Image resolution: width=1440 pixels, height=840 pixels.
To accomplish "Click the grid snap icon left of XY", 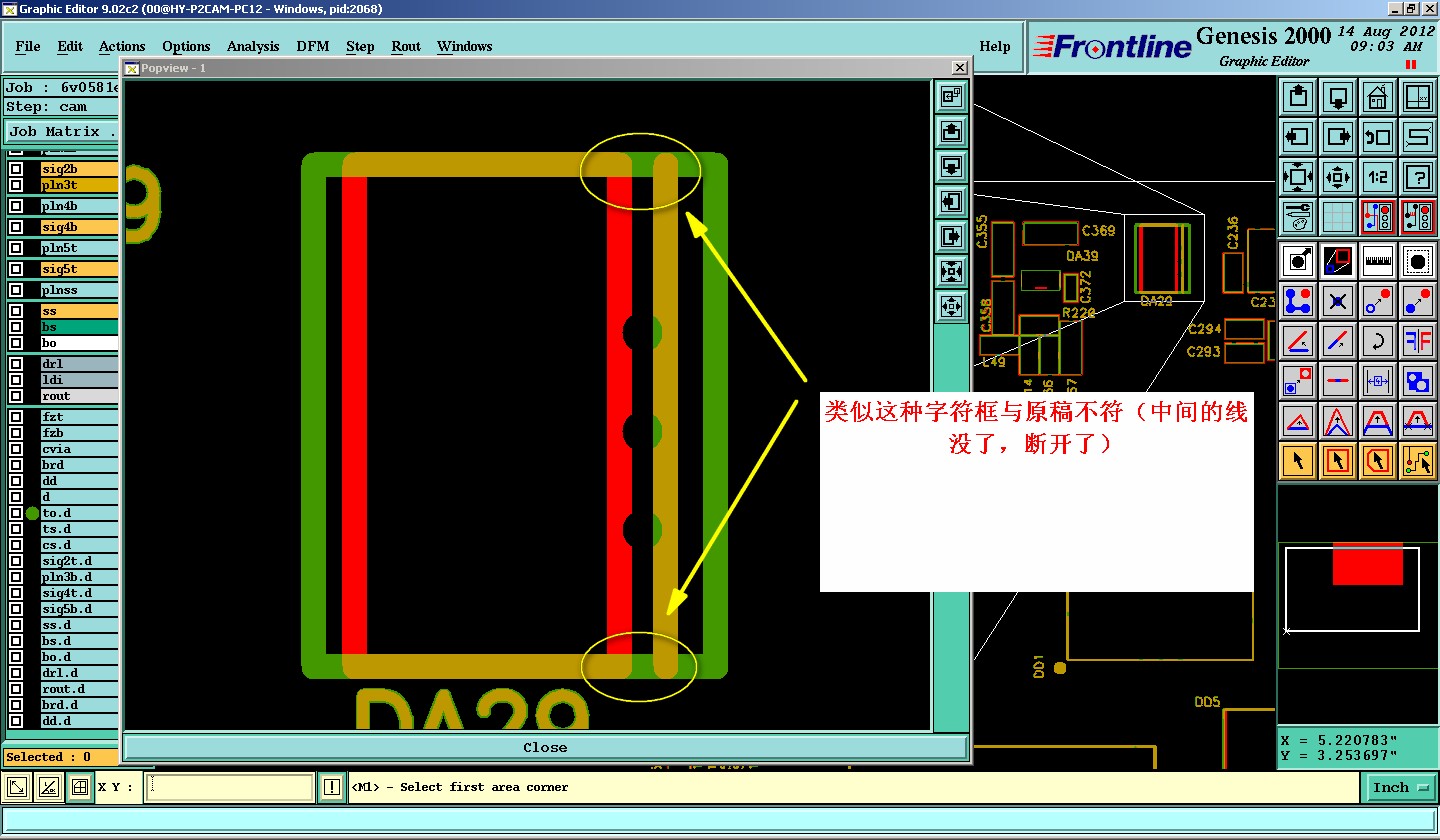I will point(82,788).
